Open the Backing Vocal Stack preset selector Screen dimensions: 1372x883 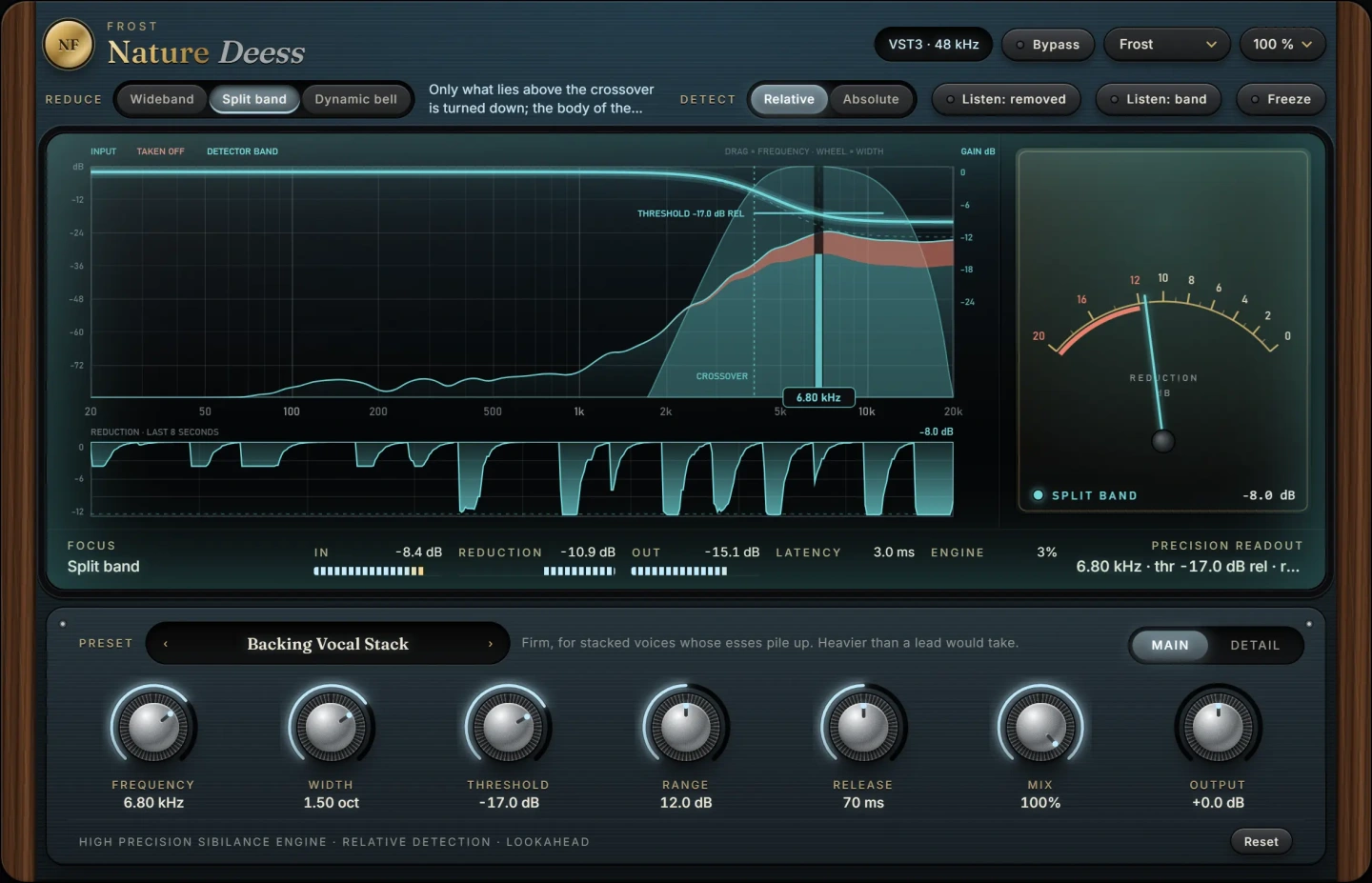tap(328, 644)
